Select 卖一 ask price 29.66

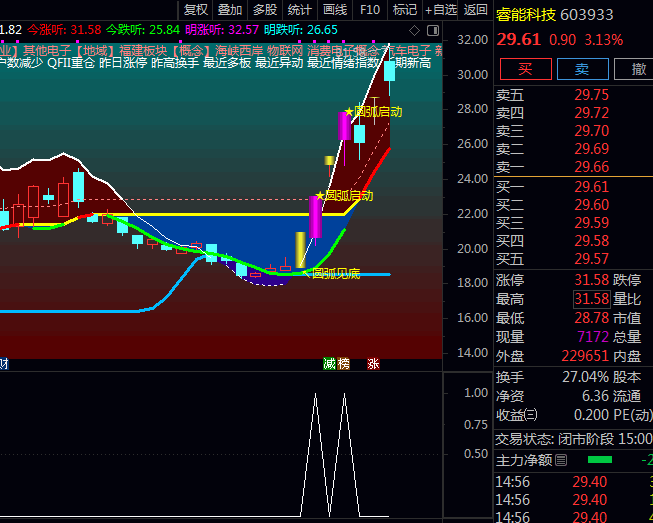pos(591,167)
